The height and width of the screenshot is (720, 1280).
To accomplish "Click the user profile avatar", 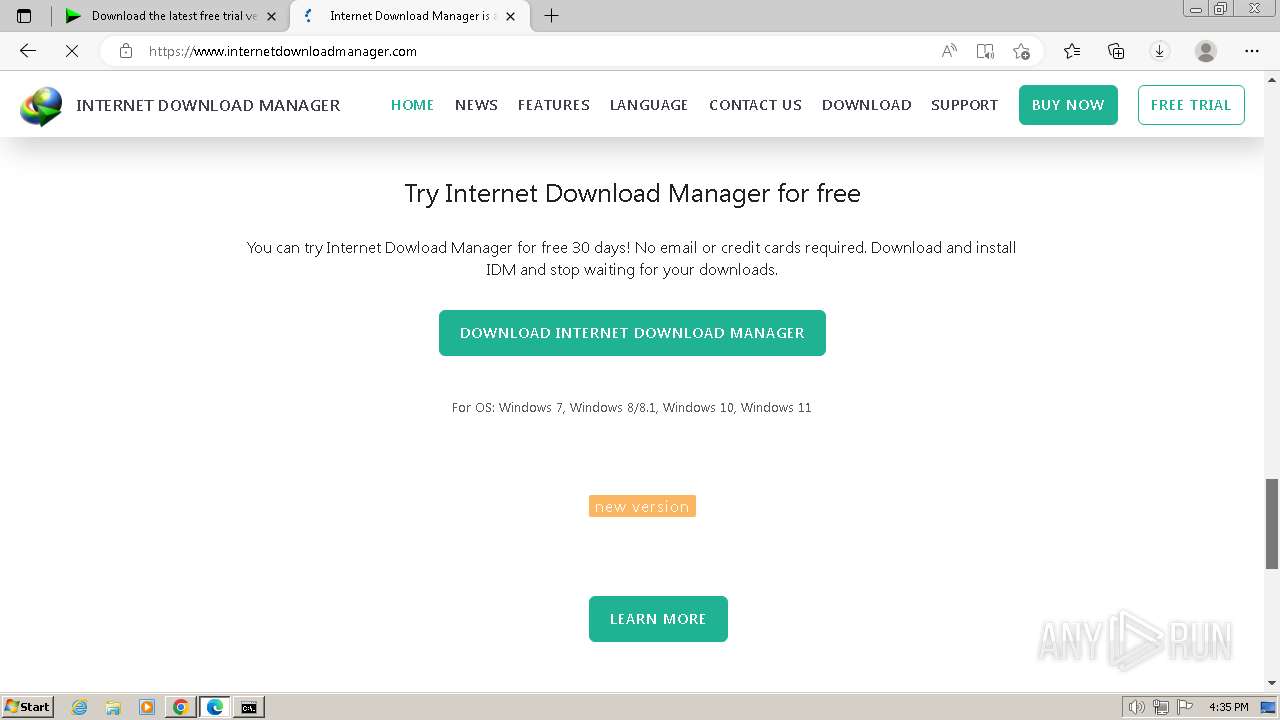I will (x=1206, y=51).
